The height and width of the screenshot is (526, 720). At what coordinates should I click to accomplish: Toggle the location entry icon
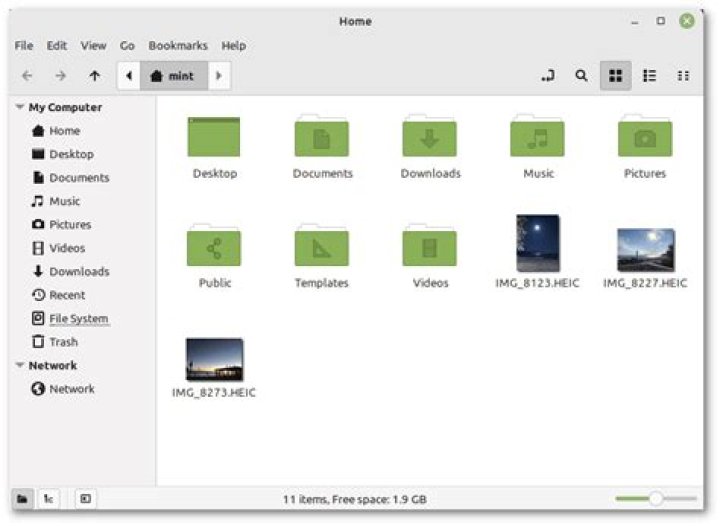pyautogui.click(x=547, y=76)
